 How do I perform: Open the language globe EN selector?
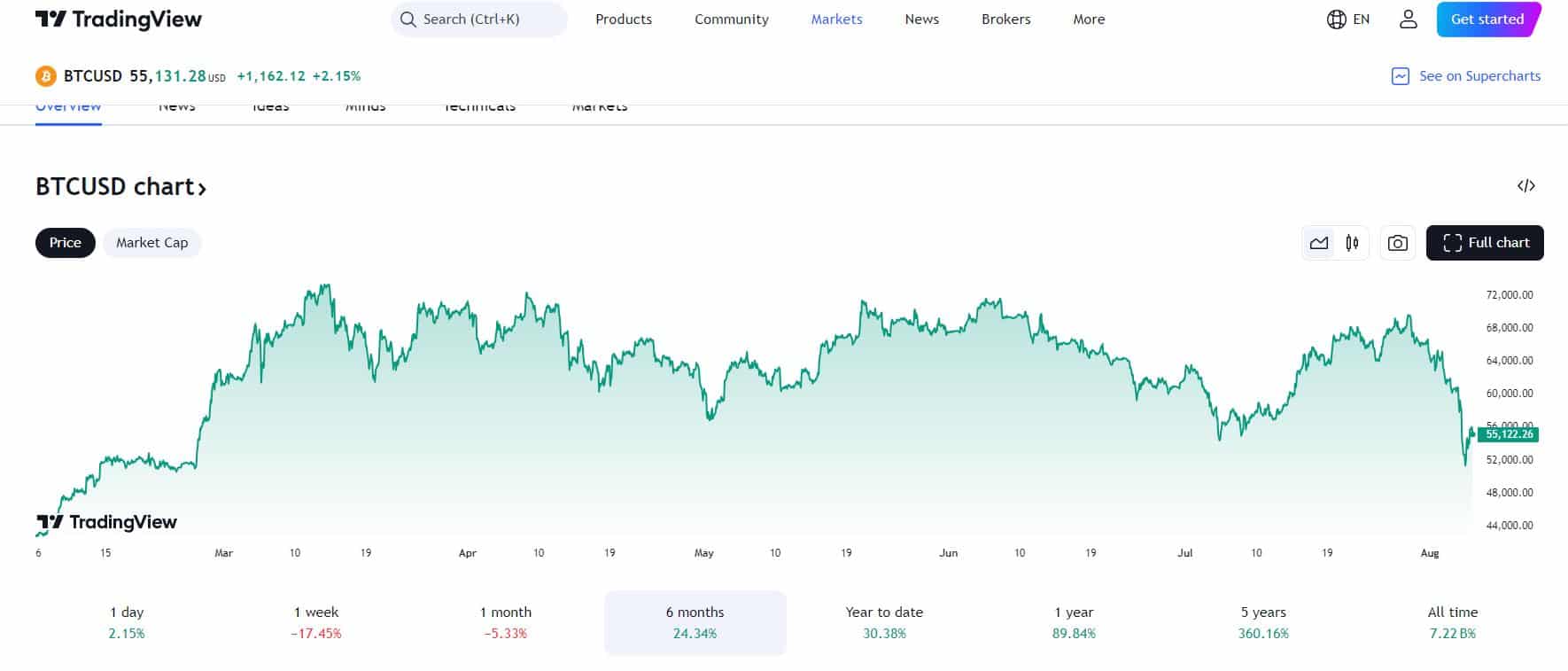1348,20
